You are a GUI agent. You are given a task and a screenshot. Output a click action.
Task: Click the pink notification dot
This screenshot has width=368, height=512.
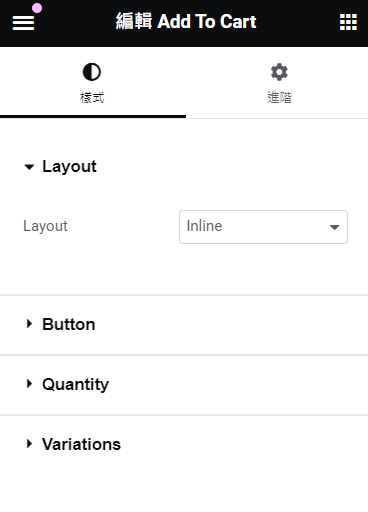click(x=37, y=8)
